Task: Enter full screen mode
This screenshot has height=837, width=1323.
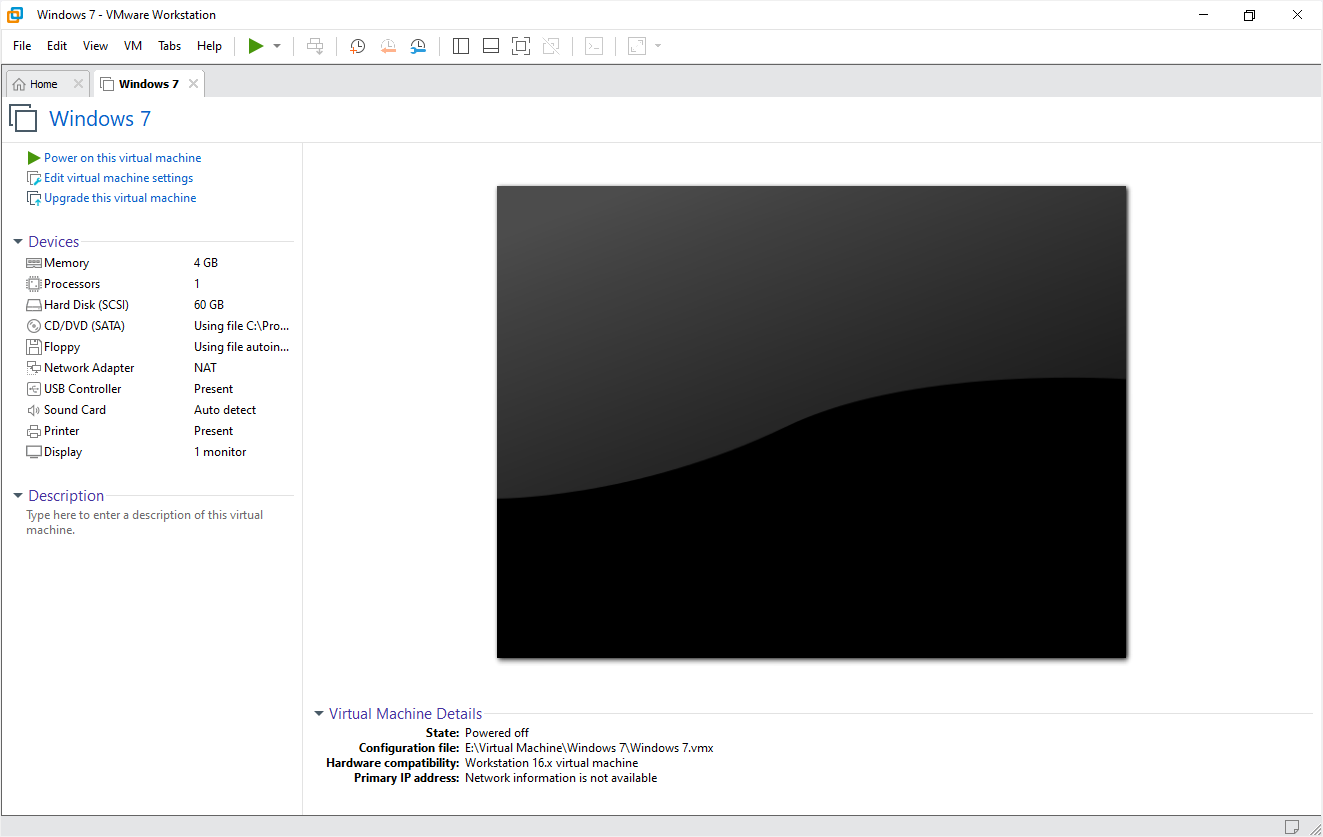Action: click(x=520, y=45)
